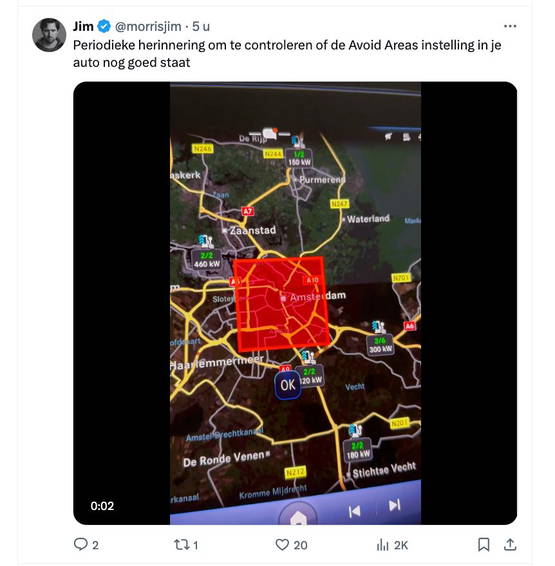The height and width of the screenshot is (566, 555).
Task: Click the Jim display name
Action: 83,26
